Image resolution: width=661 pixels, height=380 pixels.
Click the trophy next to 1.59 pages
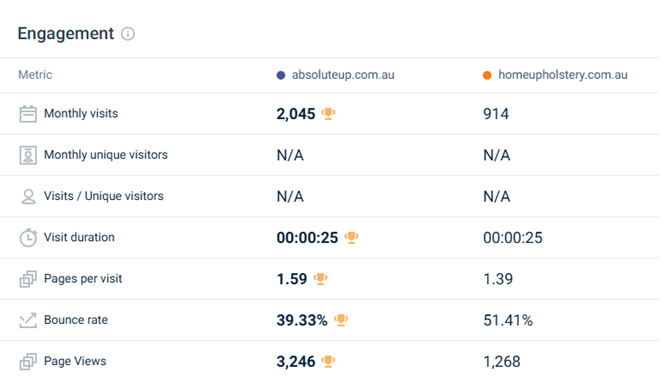point(320,279)
